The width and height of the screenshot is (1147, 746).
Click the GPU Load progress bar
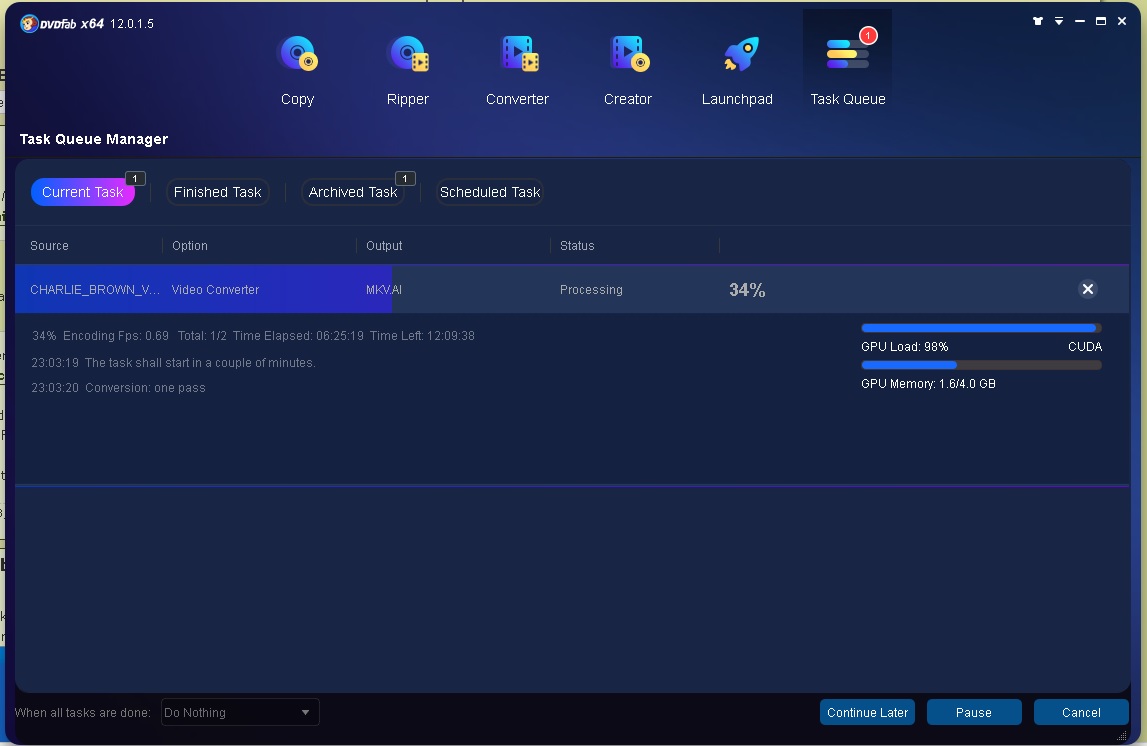coord(980,328)
